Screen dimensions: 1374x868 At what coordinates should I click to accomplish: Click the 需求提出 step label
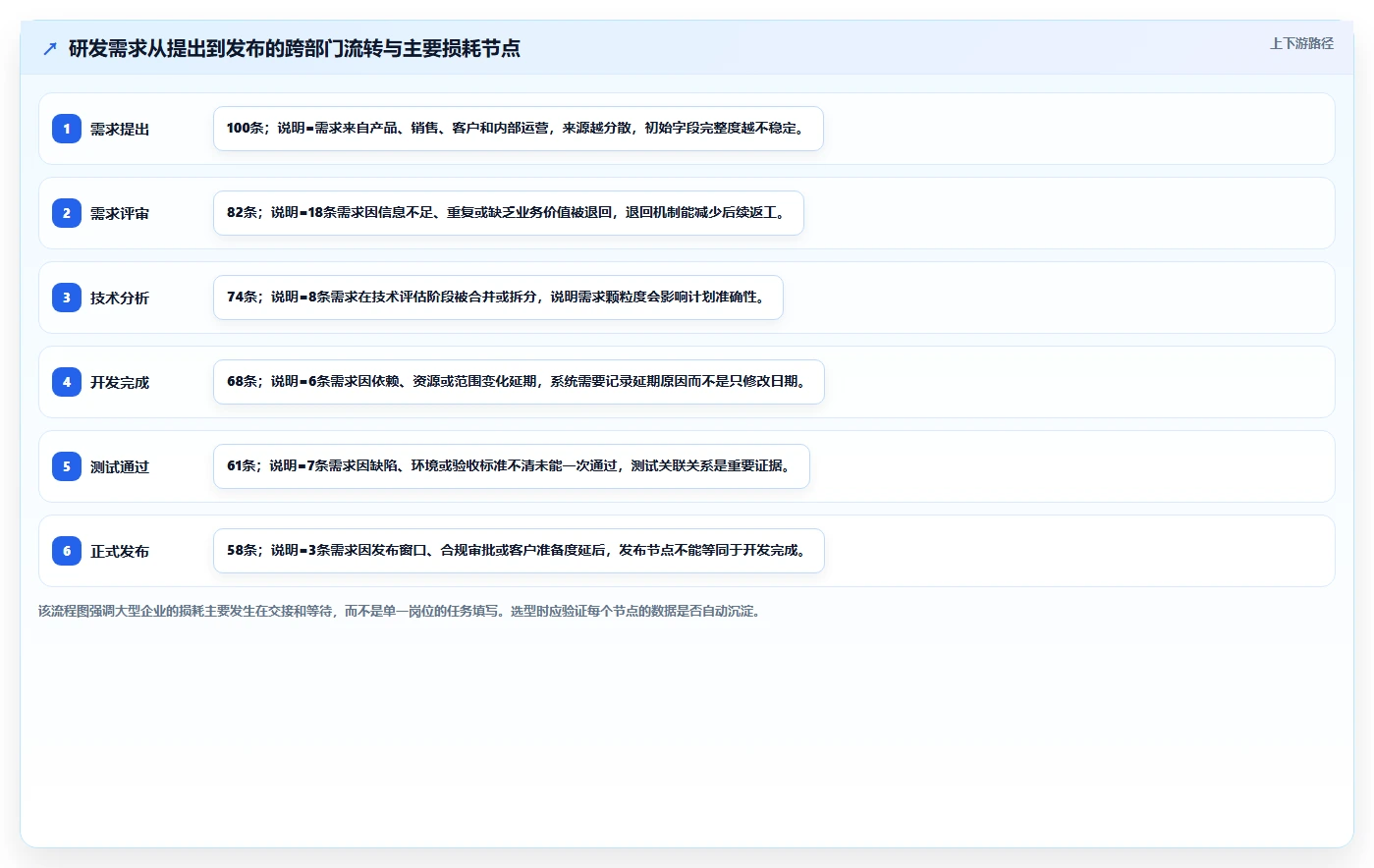pos(120,129)
